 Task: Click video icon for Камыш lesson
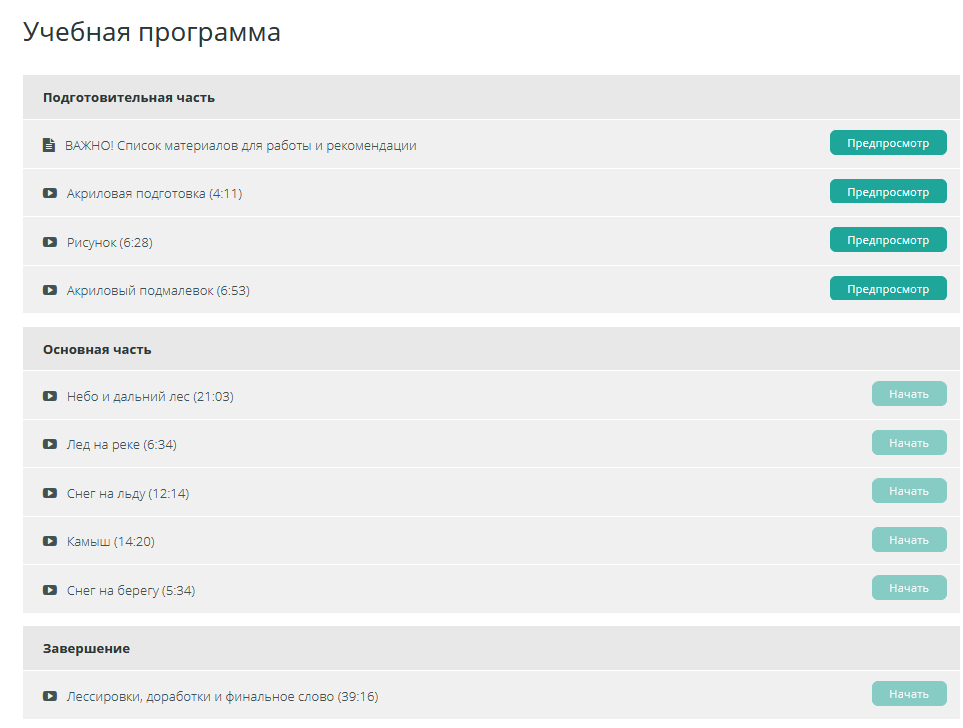(50, 541)
